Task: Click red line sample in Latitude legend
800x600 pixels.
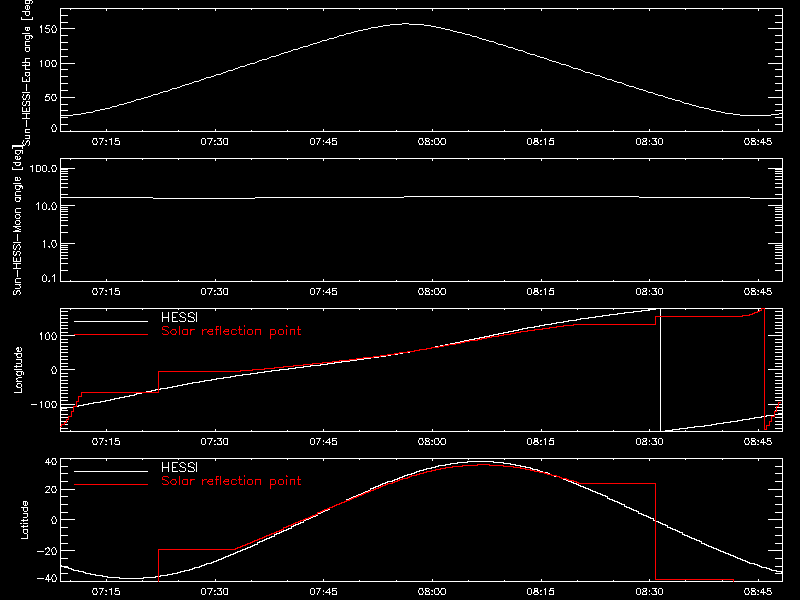Action: tap(111, 485)
